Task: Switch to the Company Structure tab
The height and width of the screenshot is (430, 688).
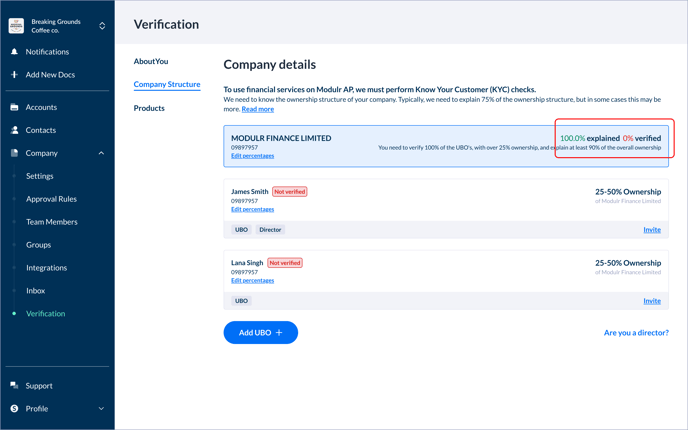Action: pos(167,84)
